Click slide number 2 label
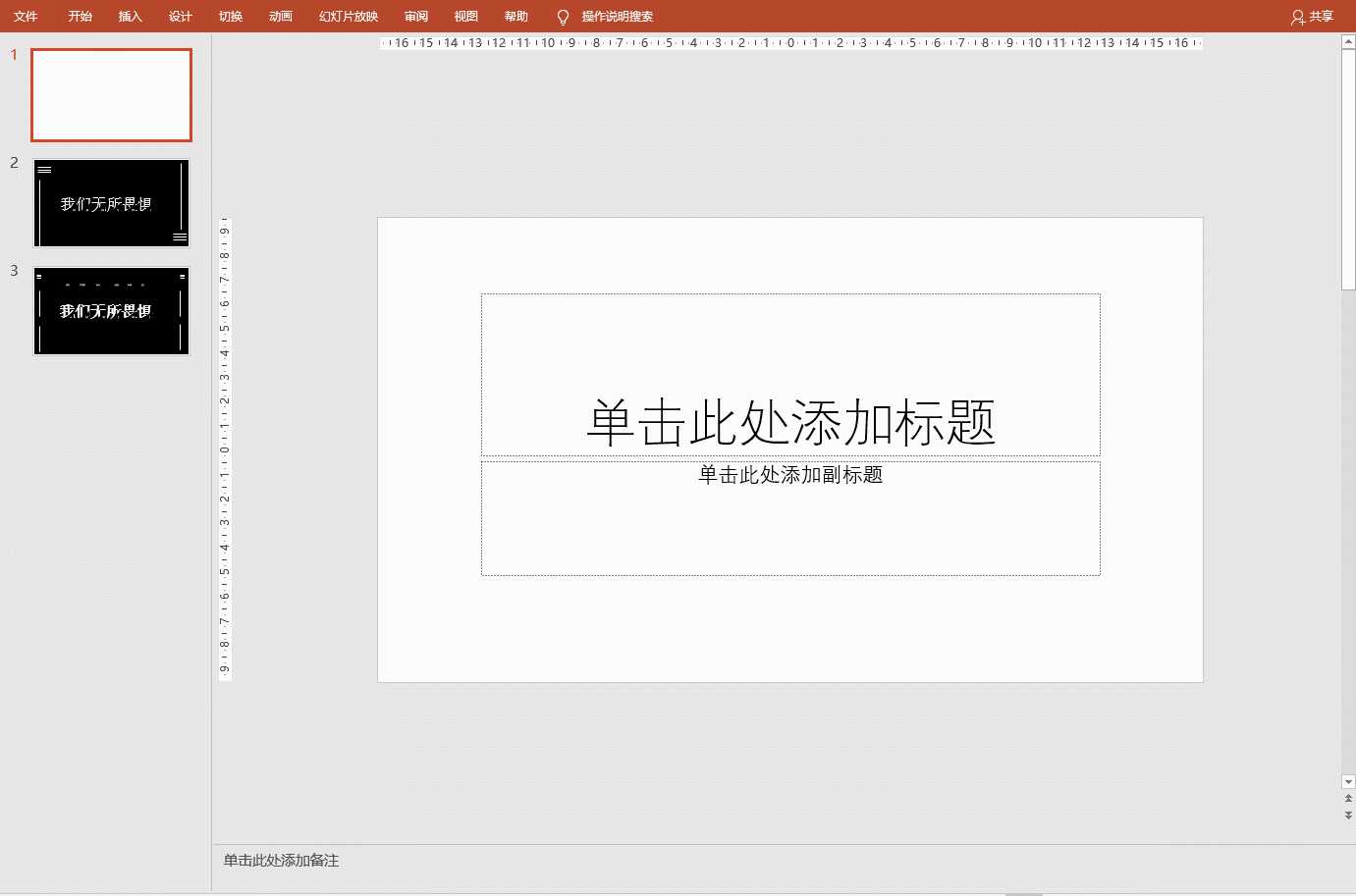 [x=14, y=163]
